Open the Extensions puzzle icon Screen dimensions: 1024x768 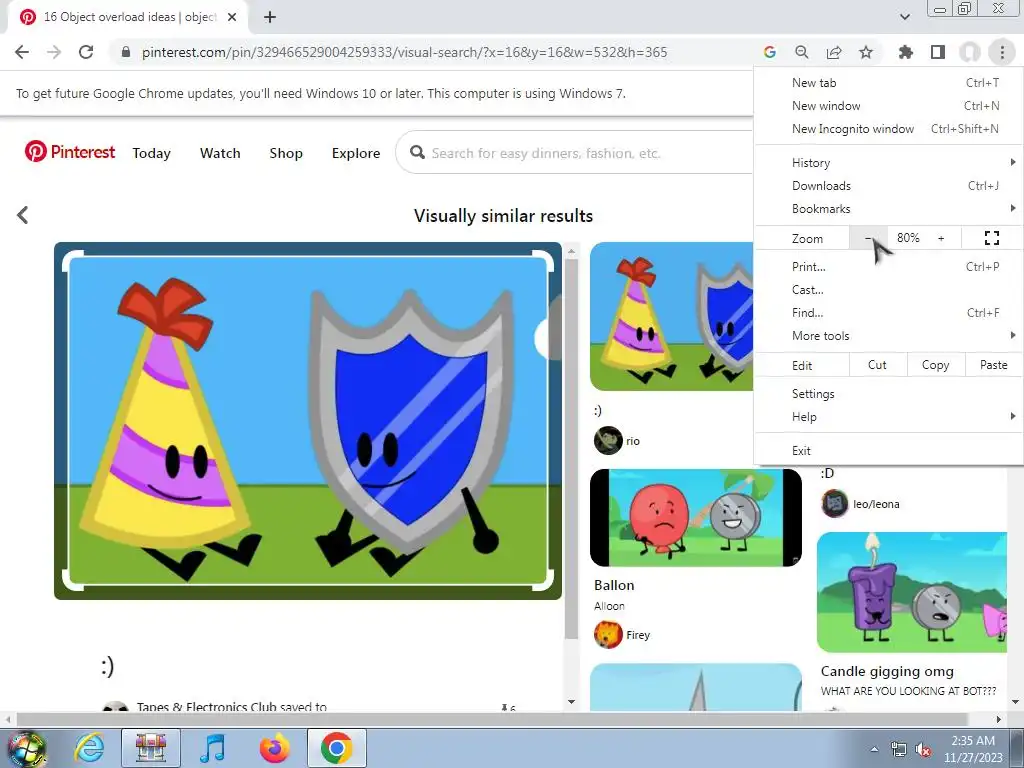(x=906, y=52)
